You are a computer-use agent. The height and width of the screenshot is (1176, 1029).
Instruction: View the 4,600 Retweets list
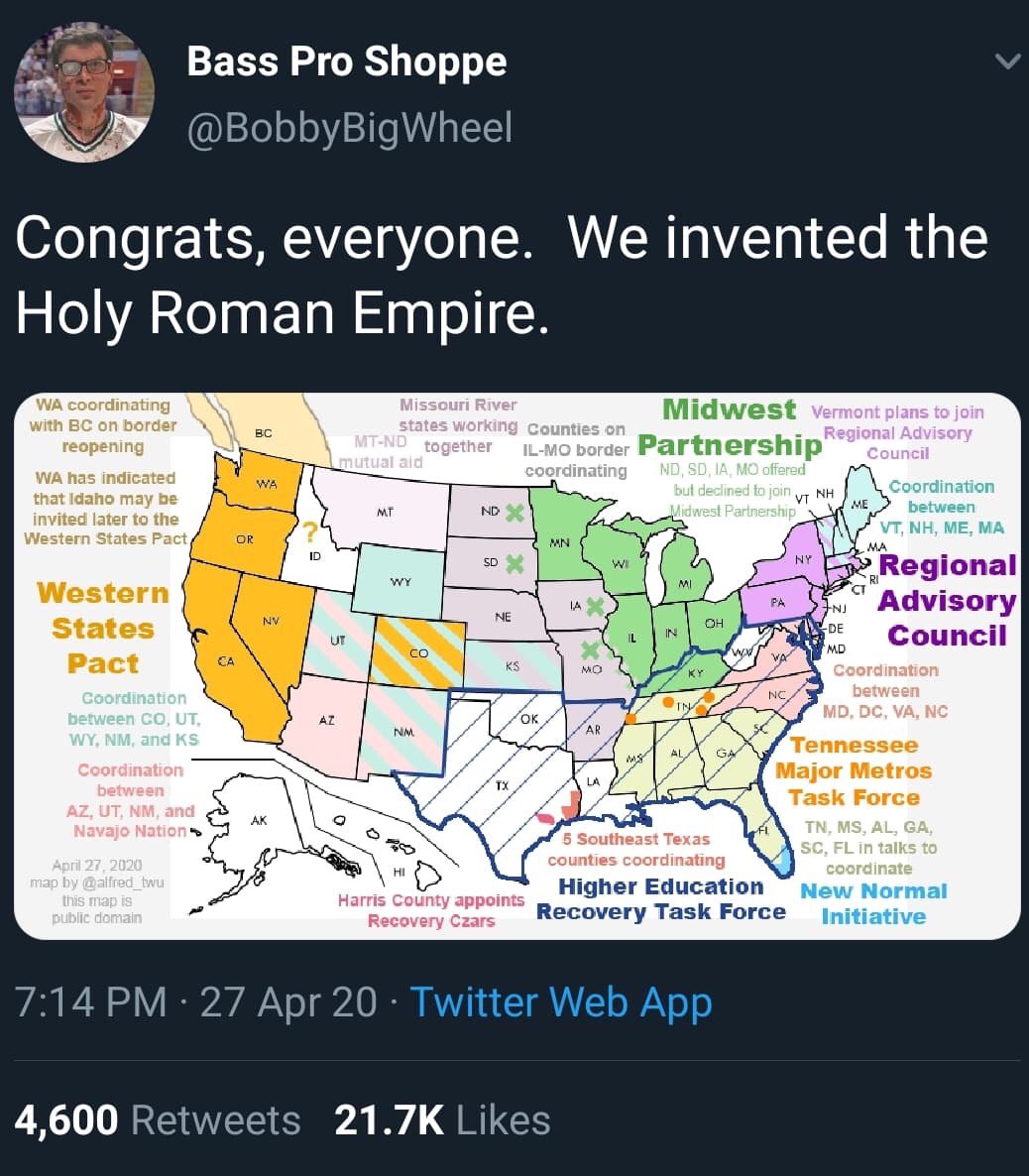pyautogui.click(x=158, y=1119)
